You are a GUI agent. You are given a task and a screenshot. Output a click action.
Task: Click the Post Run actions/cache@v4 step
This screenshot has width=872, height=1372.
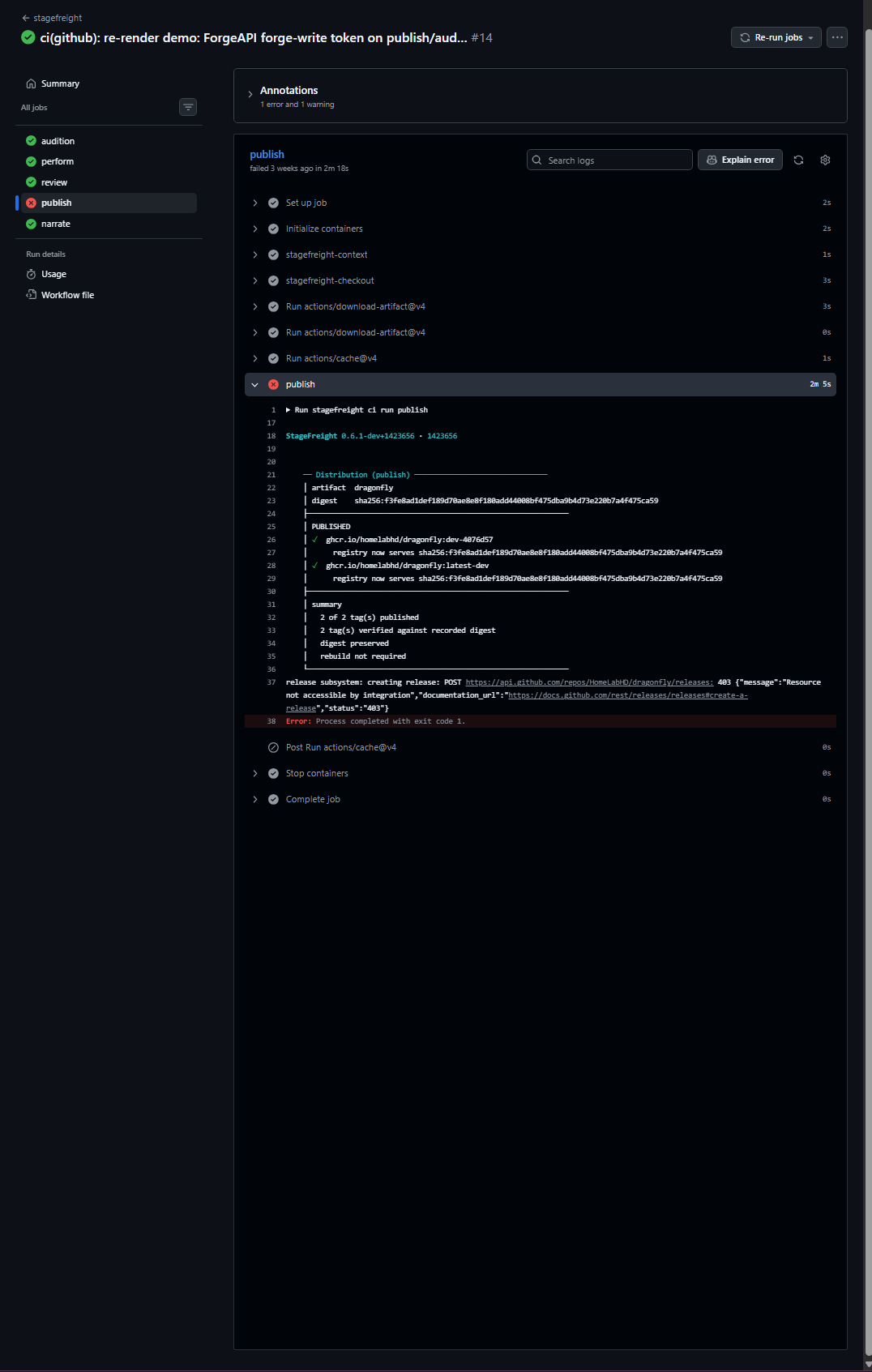point(541,747)
